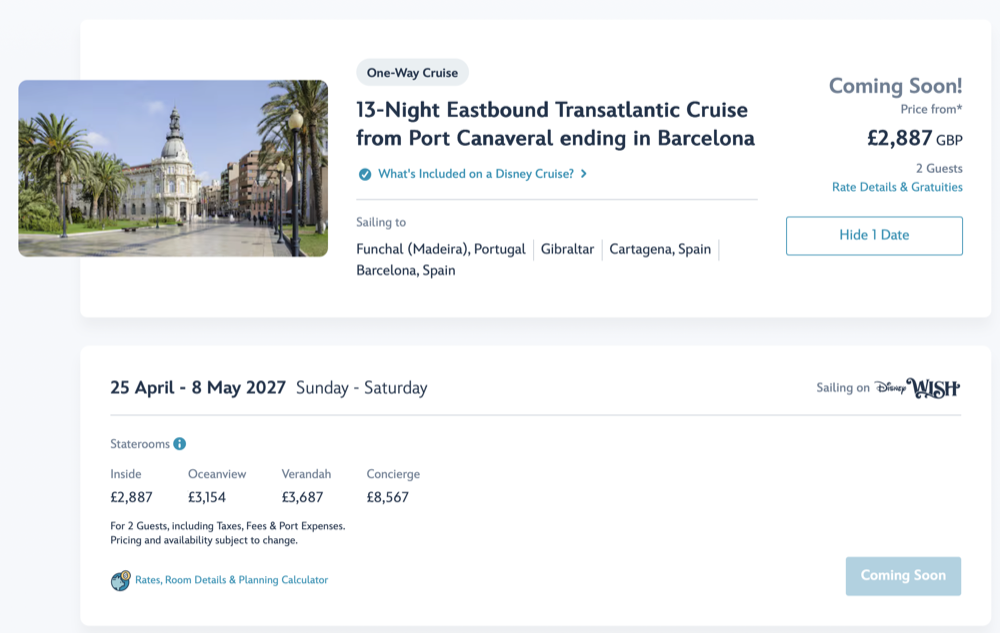Click the Staterooms info icon
This screenshot has width=1000, height=633.
click(180, 444)
